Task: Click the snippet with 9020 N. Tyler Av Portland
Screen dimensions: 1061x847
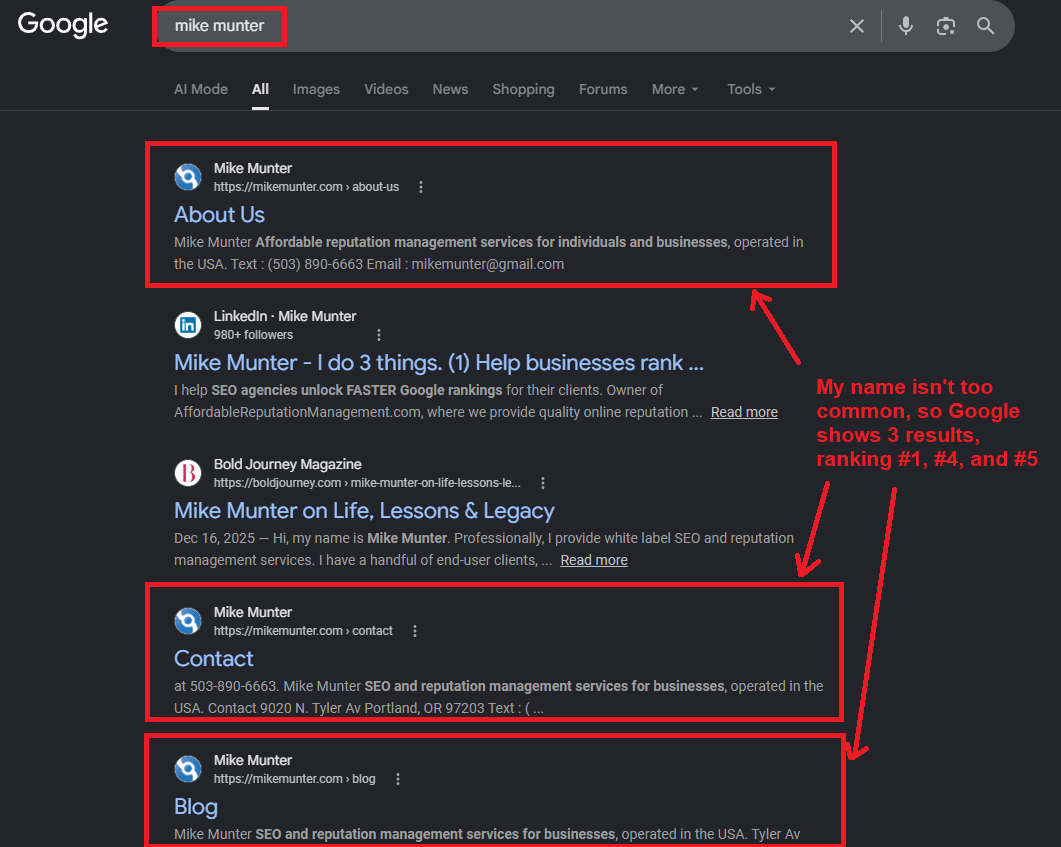Action: pyautogui.click(x=499, y=697)
